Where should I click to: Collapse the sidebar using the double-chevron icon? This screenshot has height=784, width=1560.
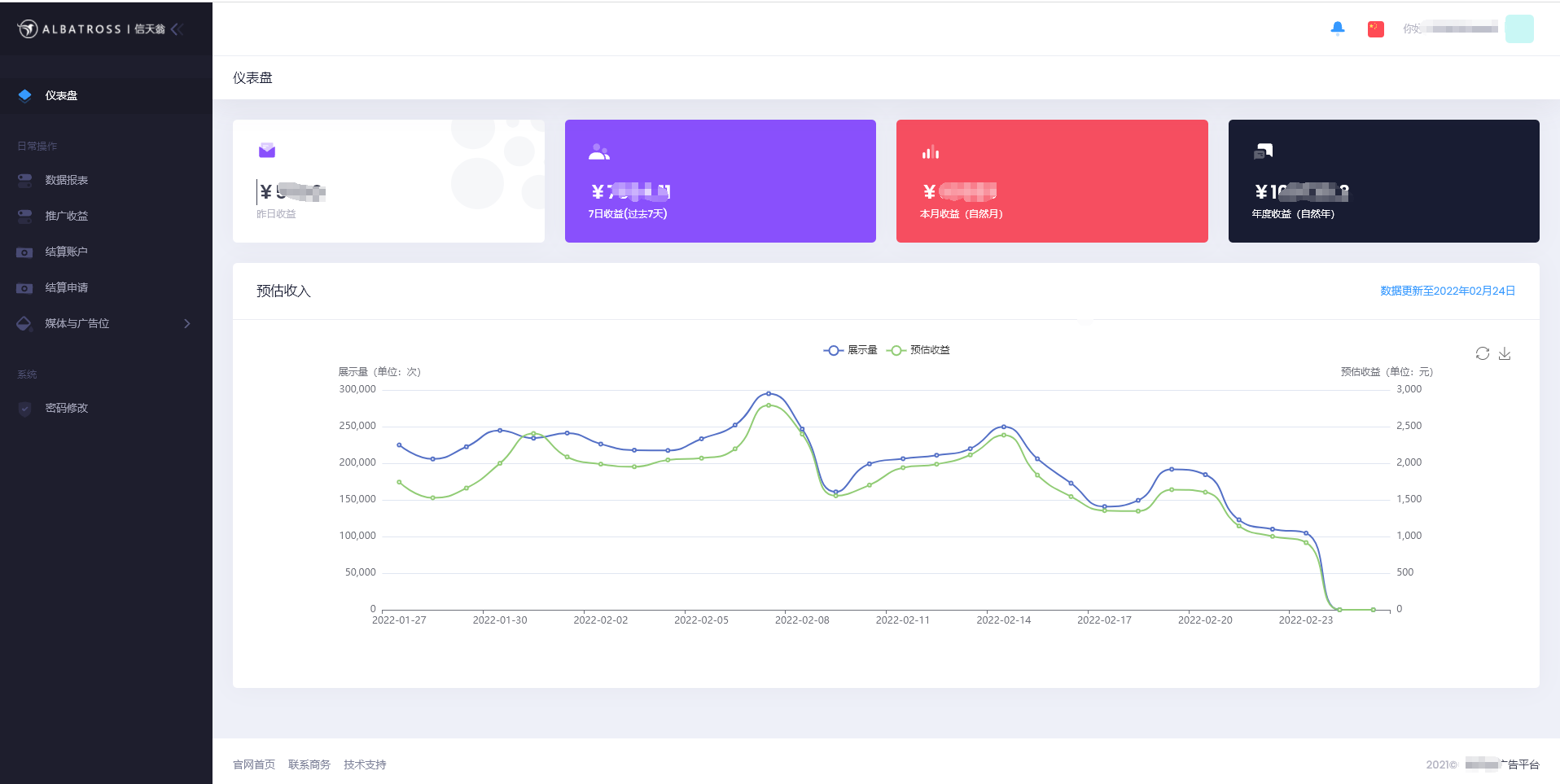click(177, 29)
